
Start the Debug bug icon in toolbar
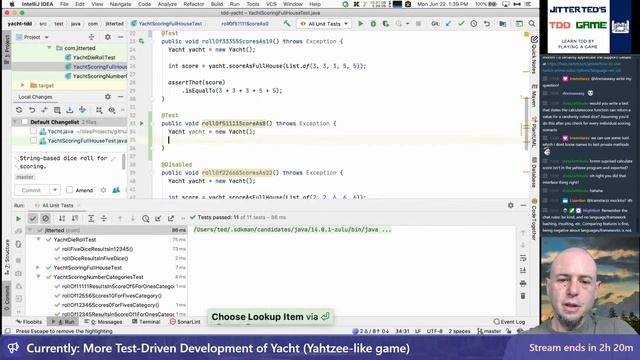tap(373, 24)
